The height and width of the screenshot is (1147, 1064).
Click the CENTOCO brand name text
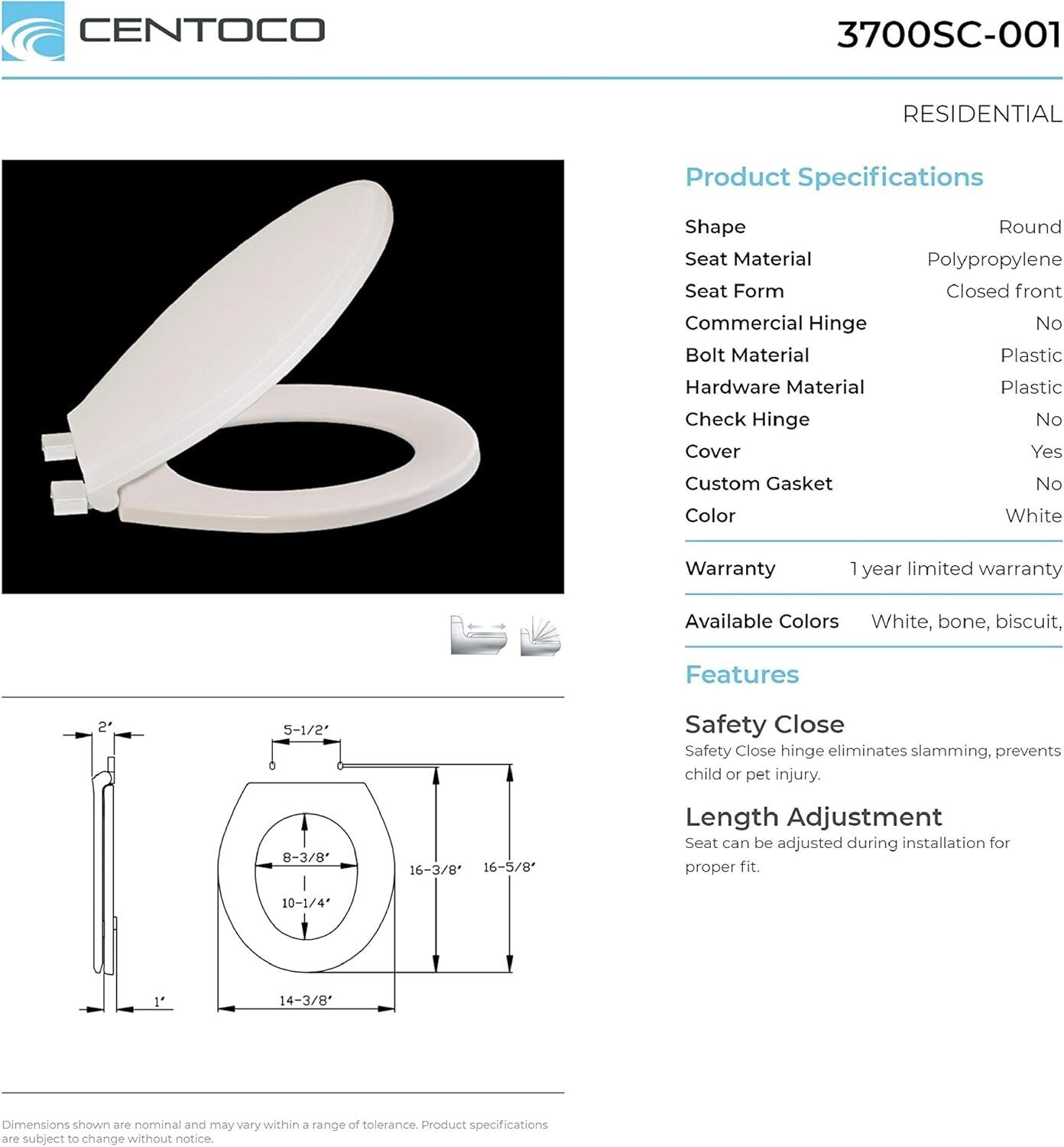pos(202,31)
